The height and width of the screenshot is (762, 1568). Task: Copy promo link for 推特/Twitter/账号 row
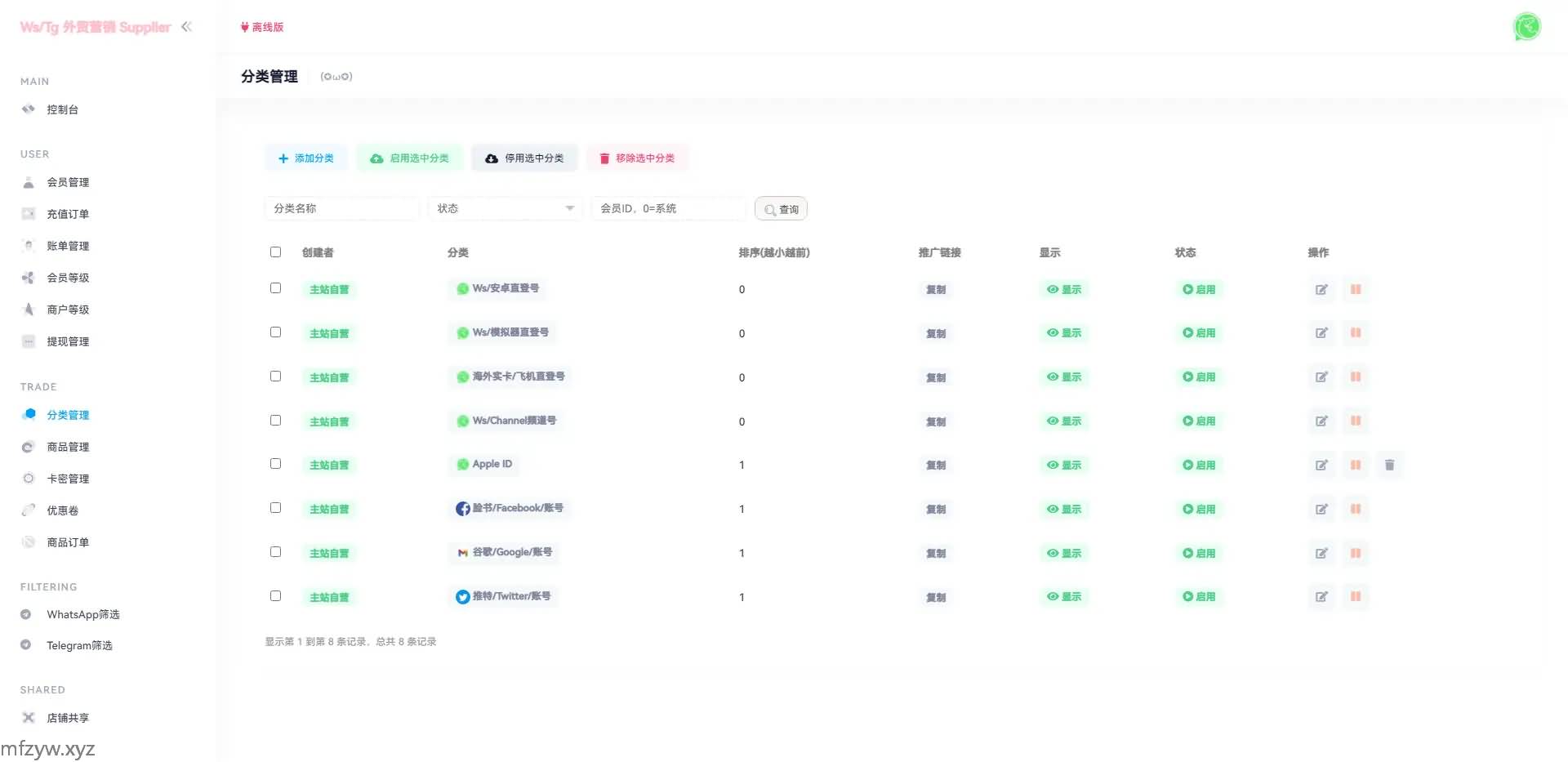935,597
